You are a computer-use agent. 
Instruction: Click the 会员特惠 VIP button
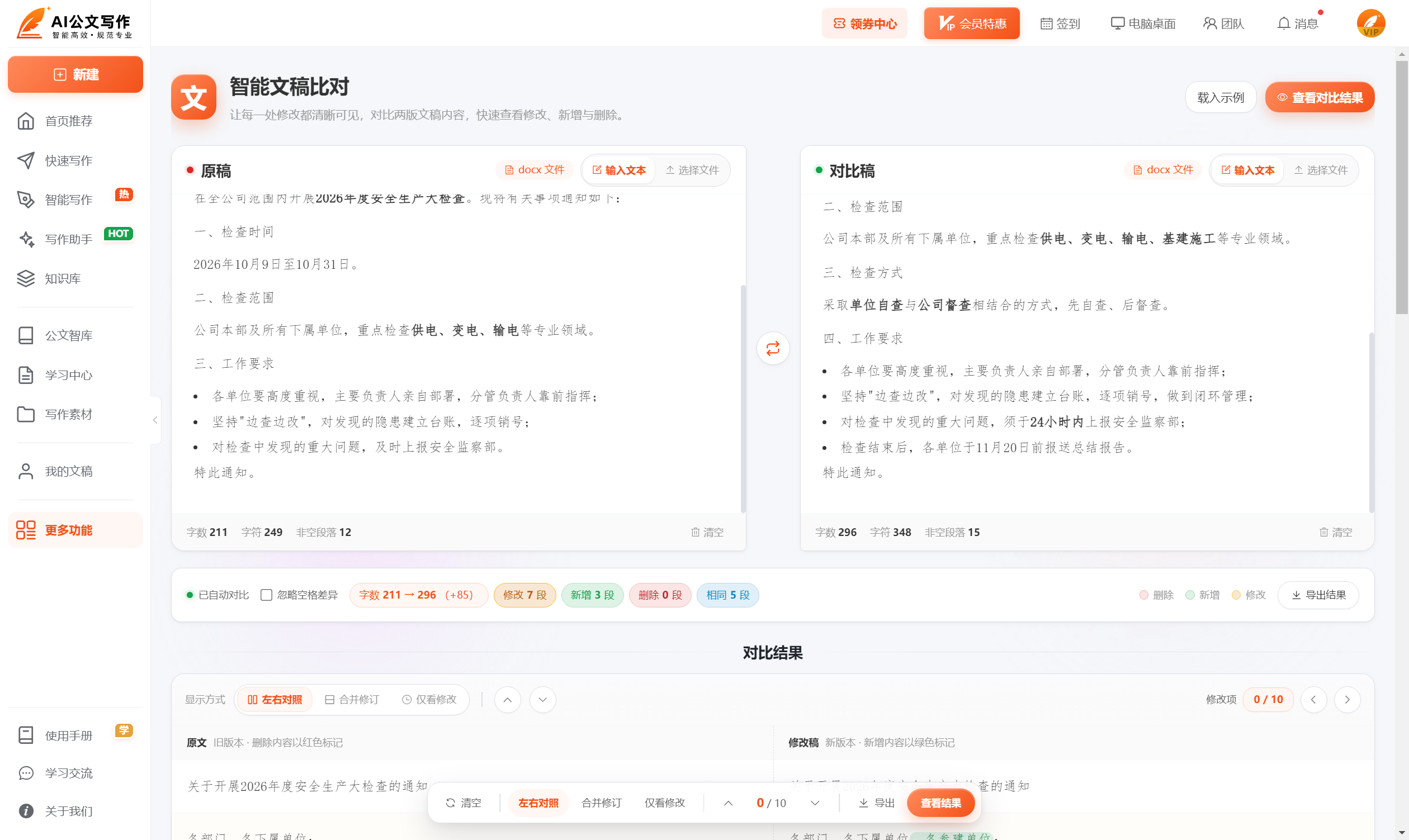point(972,23)
